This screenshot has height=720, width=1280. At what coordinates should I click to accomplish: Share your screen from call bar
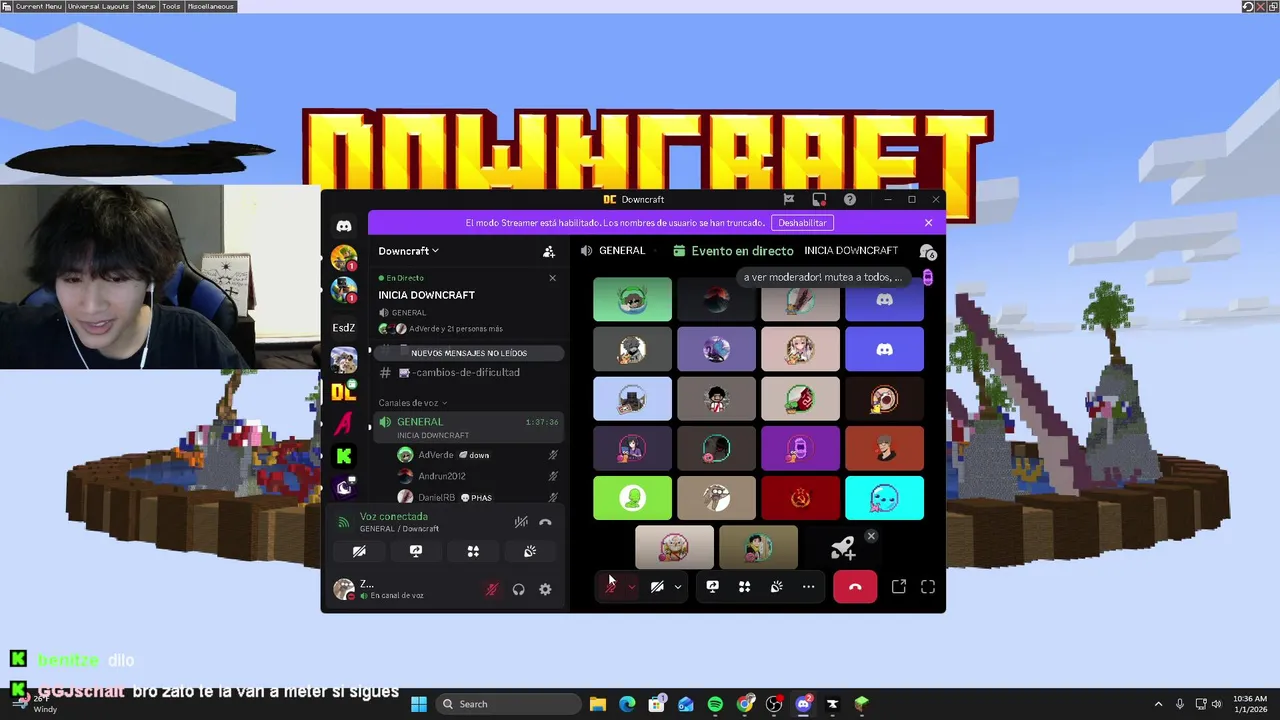point(712,587)
